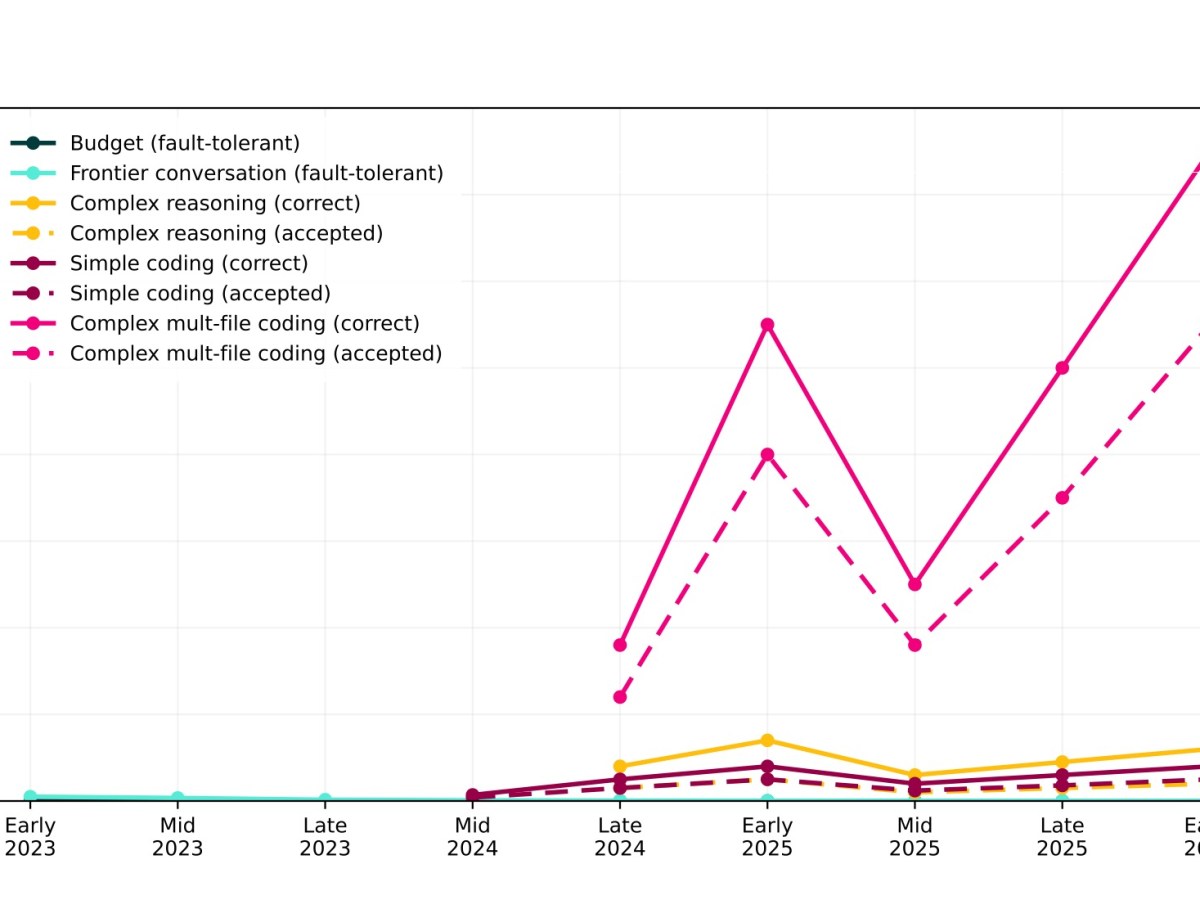The height and width of the screenshot is (900, 1200).
Task: Click the 'Budget (fault-tolerant)' legend label
Action: click(x=185, y=143)
